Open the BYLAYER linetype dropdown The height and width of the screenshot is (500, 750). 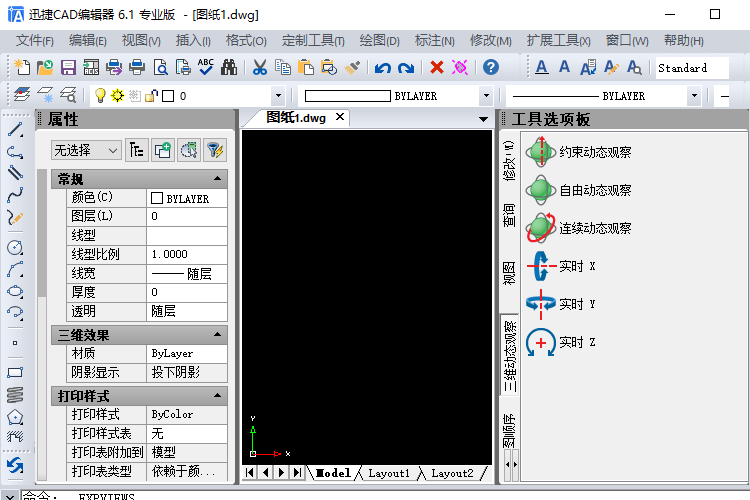tap(695, 96)
